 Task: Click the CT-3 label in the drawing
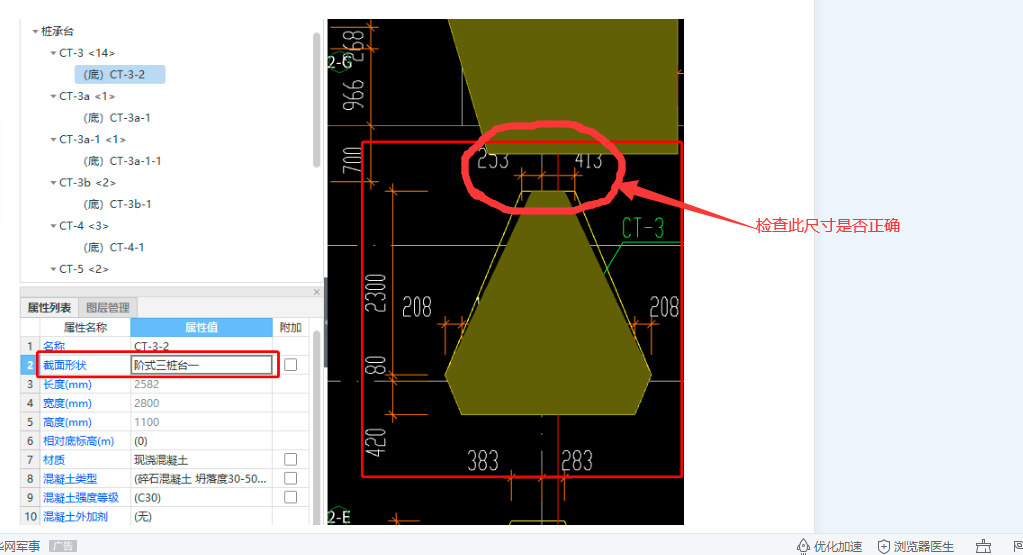point(643,228)
